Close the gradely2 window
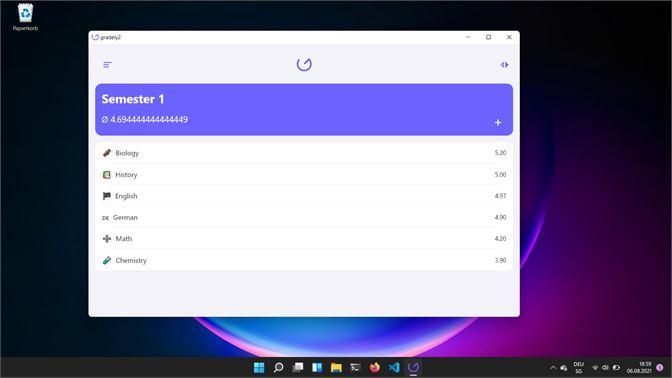Viewport: 672px width, 378px height. pyautogui.click(x=509, y=37)
